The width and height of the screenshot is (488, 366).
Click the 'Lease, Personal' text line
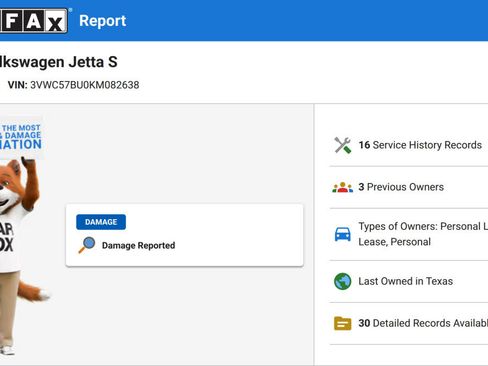point(394,242)
